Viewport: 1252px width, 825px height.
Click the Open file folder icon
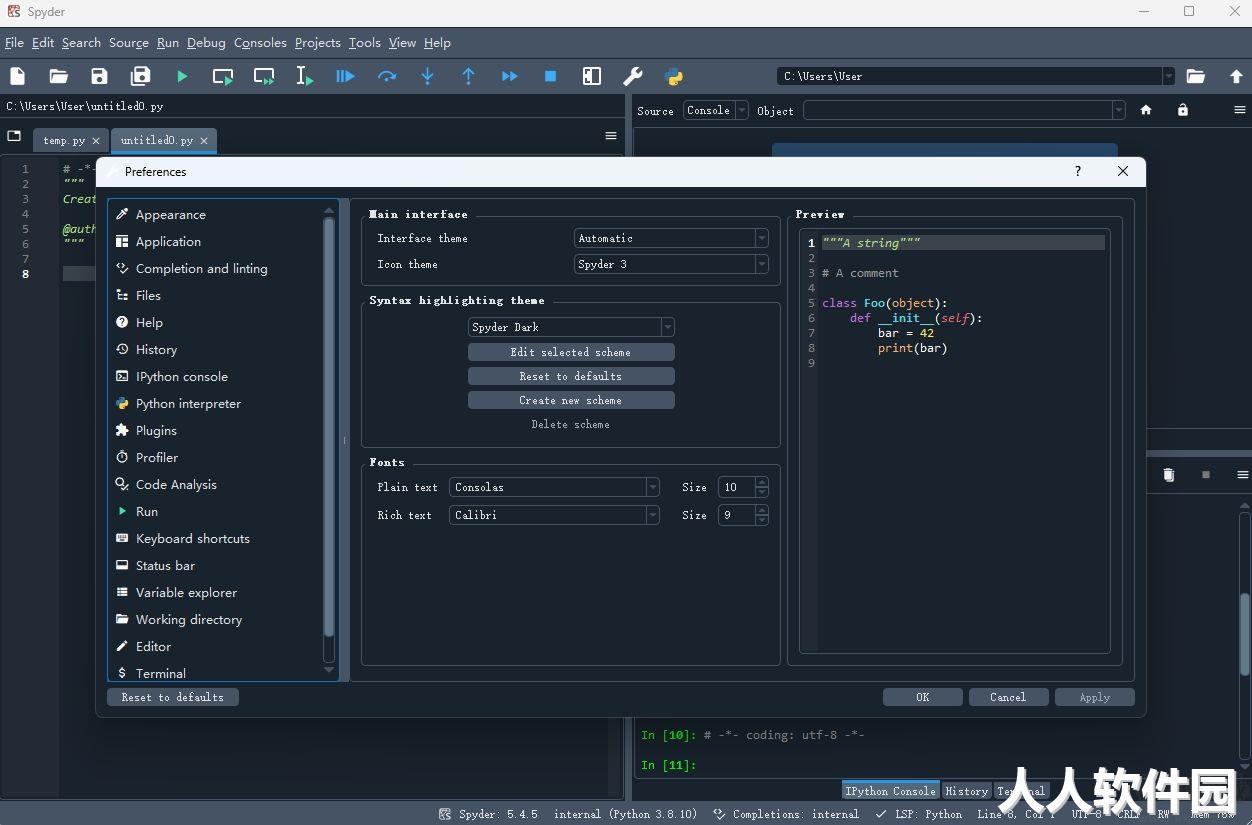tap(58, 76)
